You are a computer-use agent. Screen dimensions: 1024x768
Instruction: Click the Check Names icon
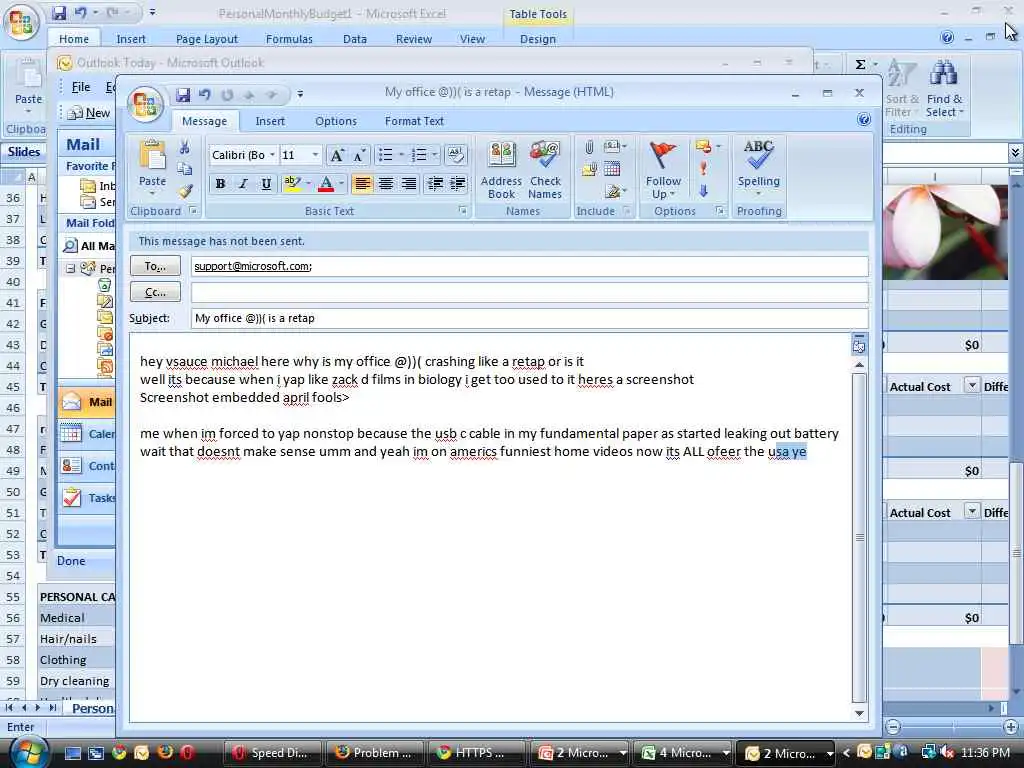tap(545, 170)
